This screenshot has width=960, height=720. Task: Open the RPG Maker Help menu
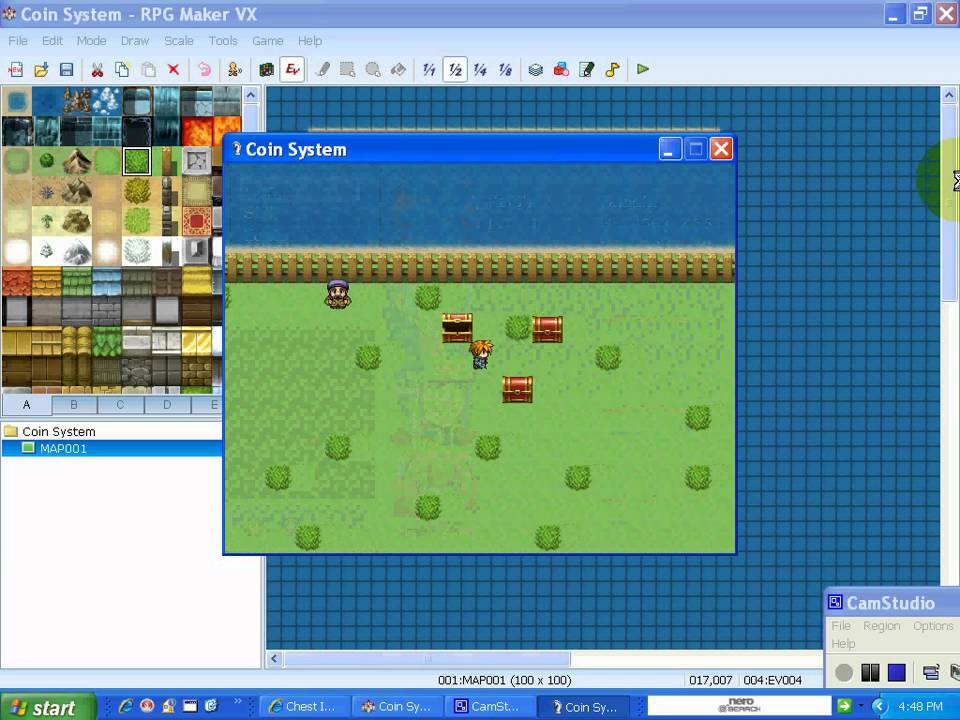coord(310,40)
